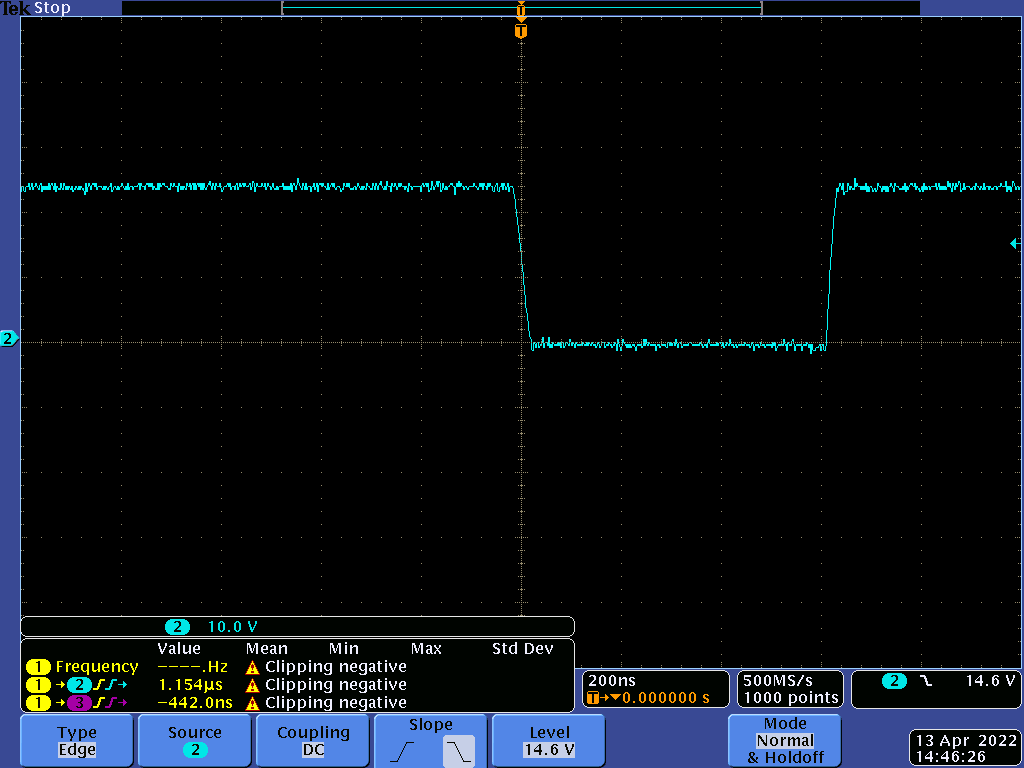Click the 14.6 V trigger level readout
Viewport: 1024px width, 768px height.
(x=990, y=680)
